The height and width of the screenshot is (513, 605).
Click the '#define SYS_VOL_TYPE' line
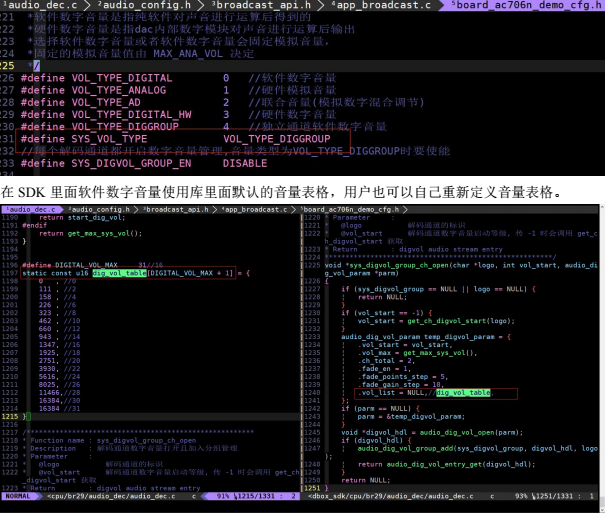176,139
